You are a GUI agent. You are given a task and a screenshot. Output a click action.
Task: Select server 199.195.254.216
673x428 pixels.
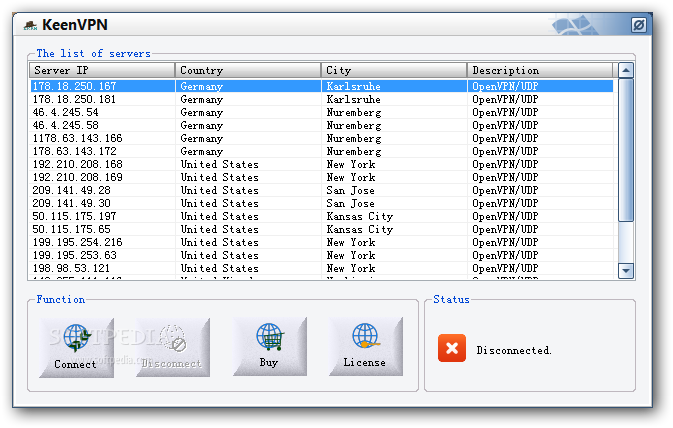pyautogui.click(x=322, y=242)
